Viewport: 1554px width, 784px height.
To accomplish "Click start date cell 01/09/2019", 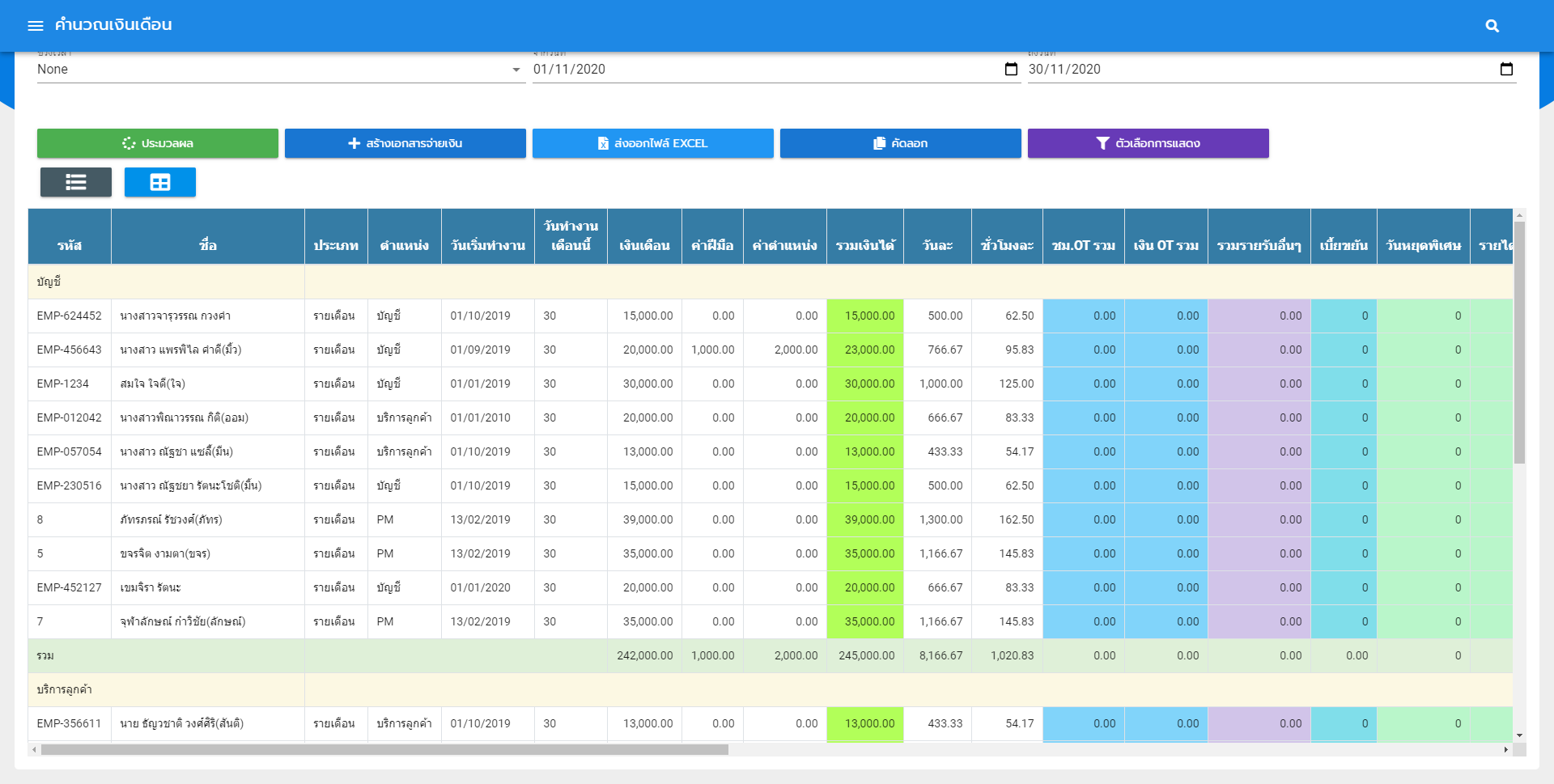I will [x=488, y=350].
